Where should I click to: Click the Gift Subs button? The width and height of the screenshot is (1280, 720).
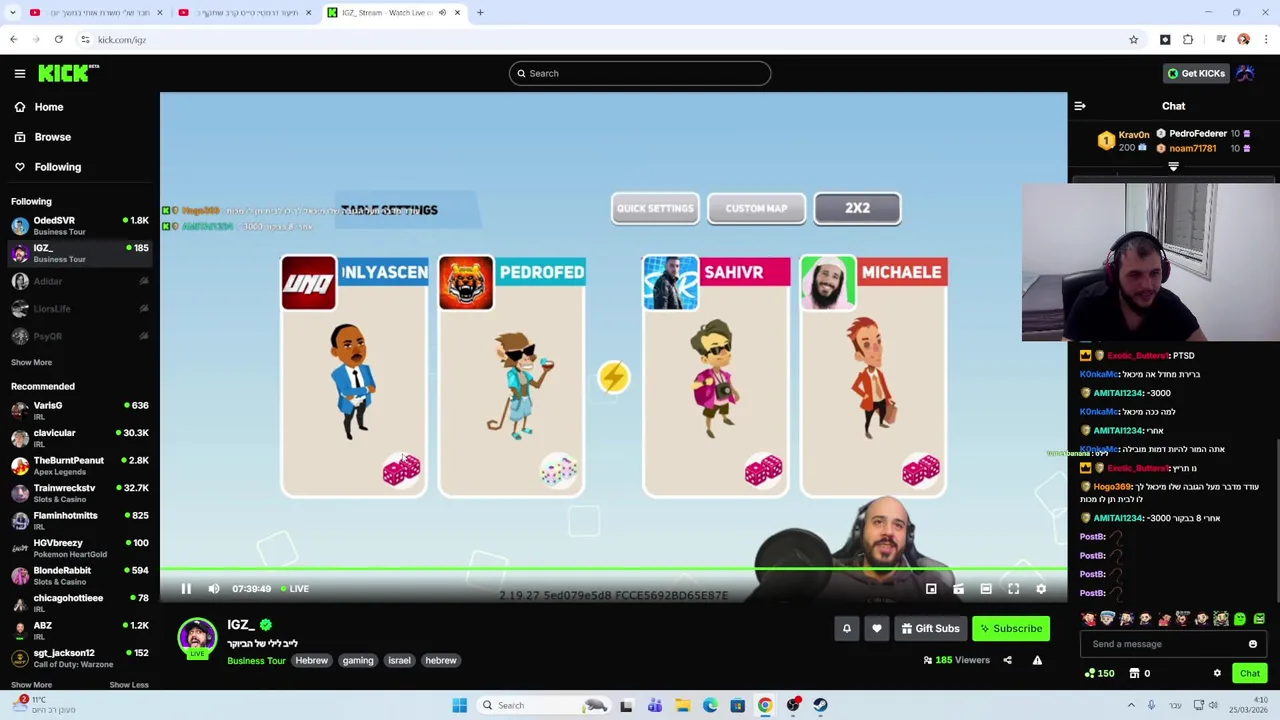[930, 628]
